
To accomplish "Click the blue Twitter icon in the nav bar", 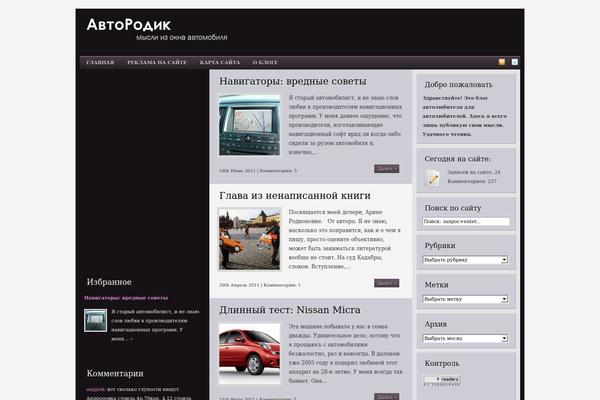I will pos(515,62).
